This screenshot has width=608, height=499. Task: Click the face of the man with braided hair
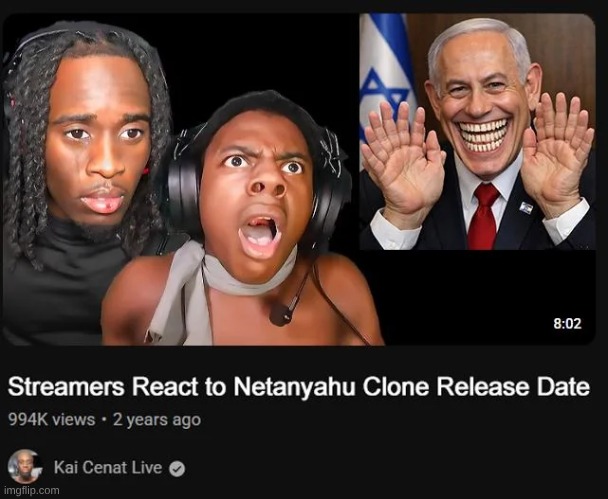pyautogui.click(x=99, y=140)
